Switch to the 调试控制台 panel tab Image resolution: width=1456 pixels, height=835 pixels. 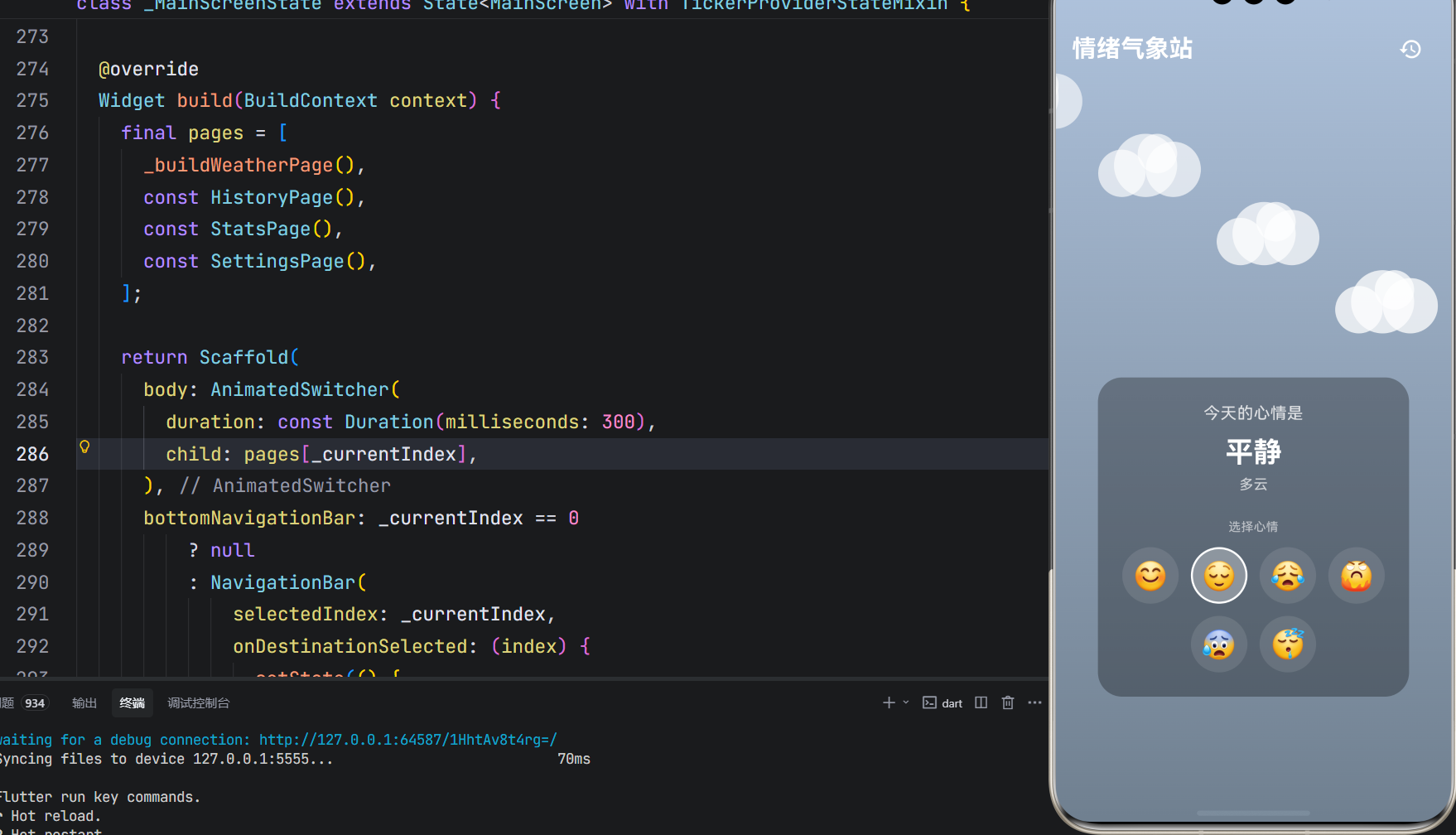(199, 703)
